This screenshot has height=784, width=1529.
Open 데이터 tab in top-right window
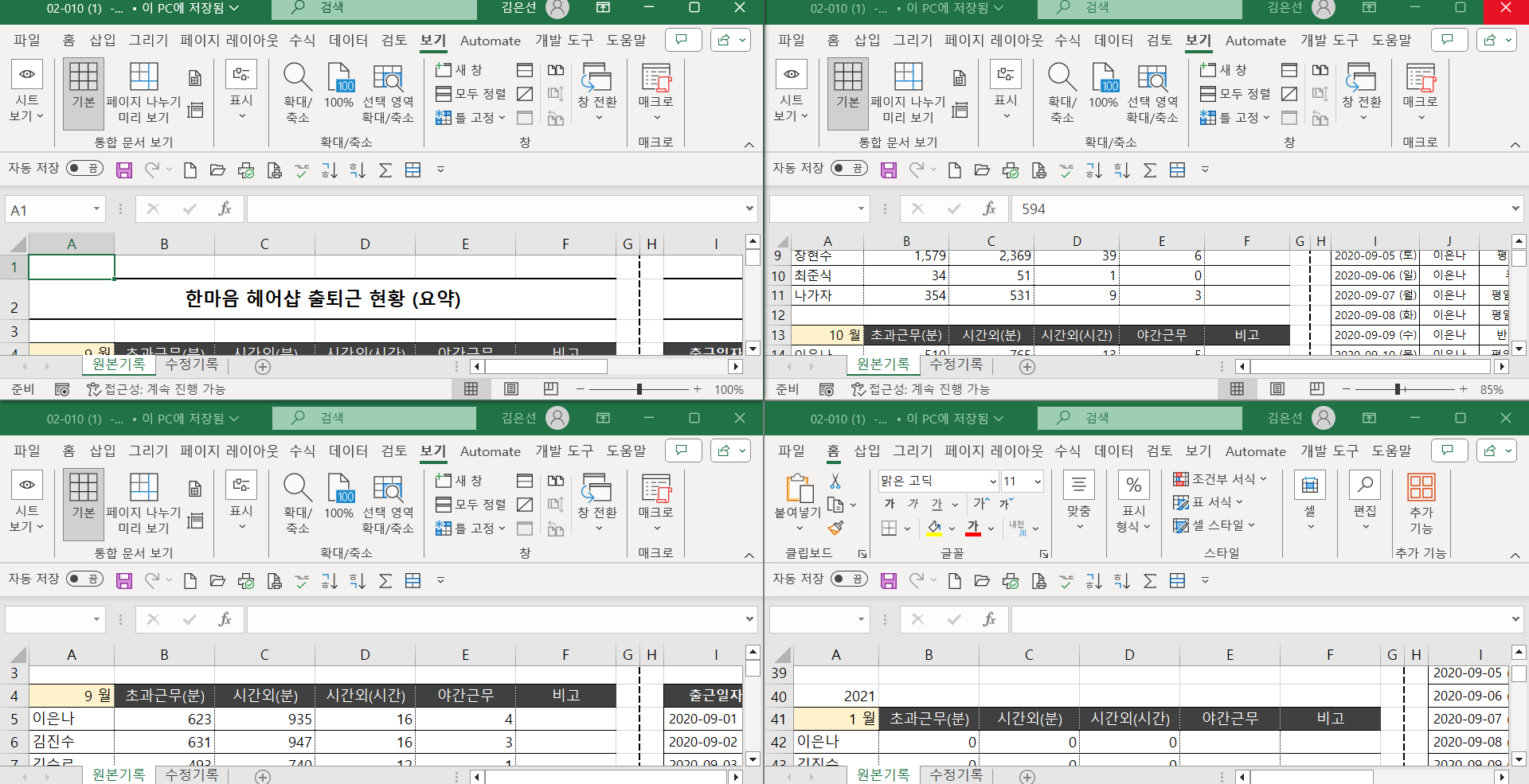click(x=1113, y=40)
